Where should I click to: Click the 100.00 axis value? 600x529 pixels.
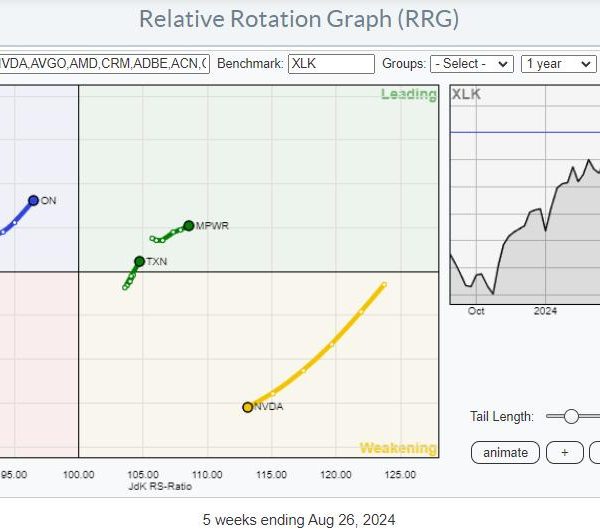coord(78,475)
